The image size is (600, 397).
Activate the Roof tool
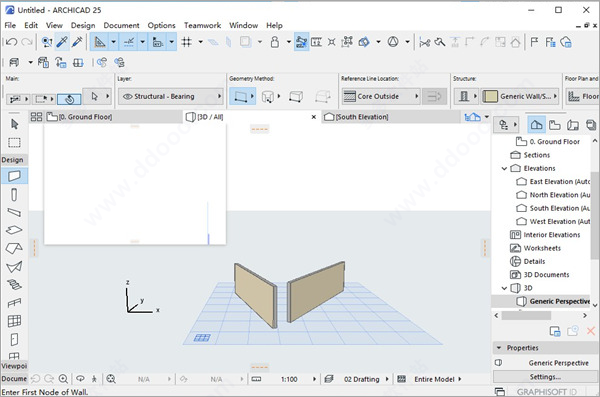14,248
